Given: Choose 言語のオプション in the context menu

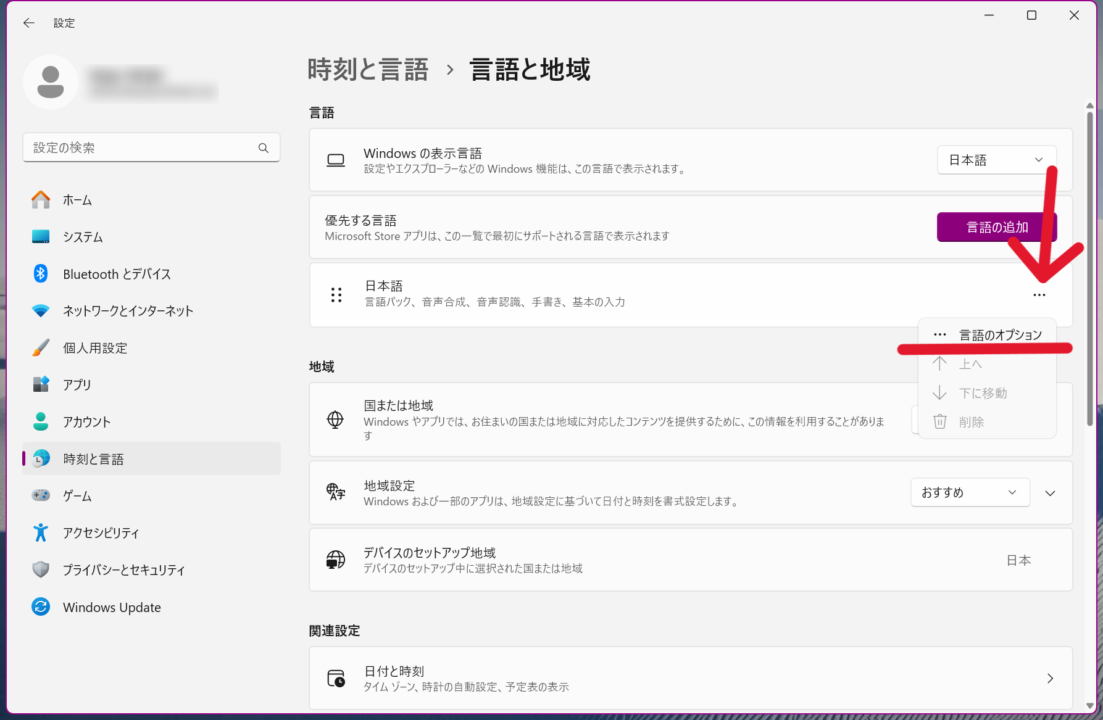Looking at the screenshot, I should [x=987, y=335].
